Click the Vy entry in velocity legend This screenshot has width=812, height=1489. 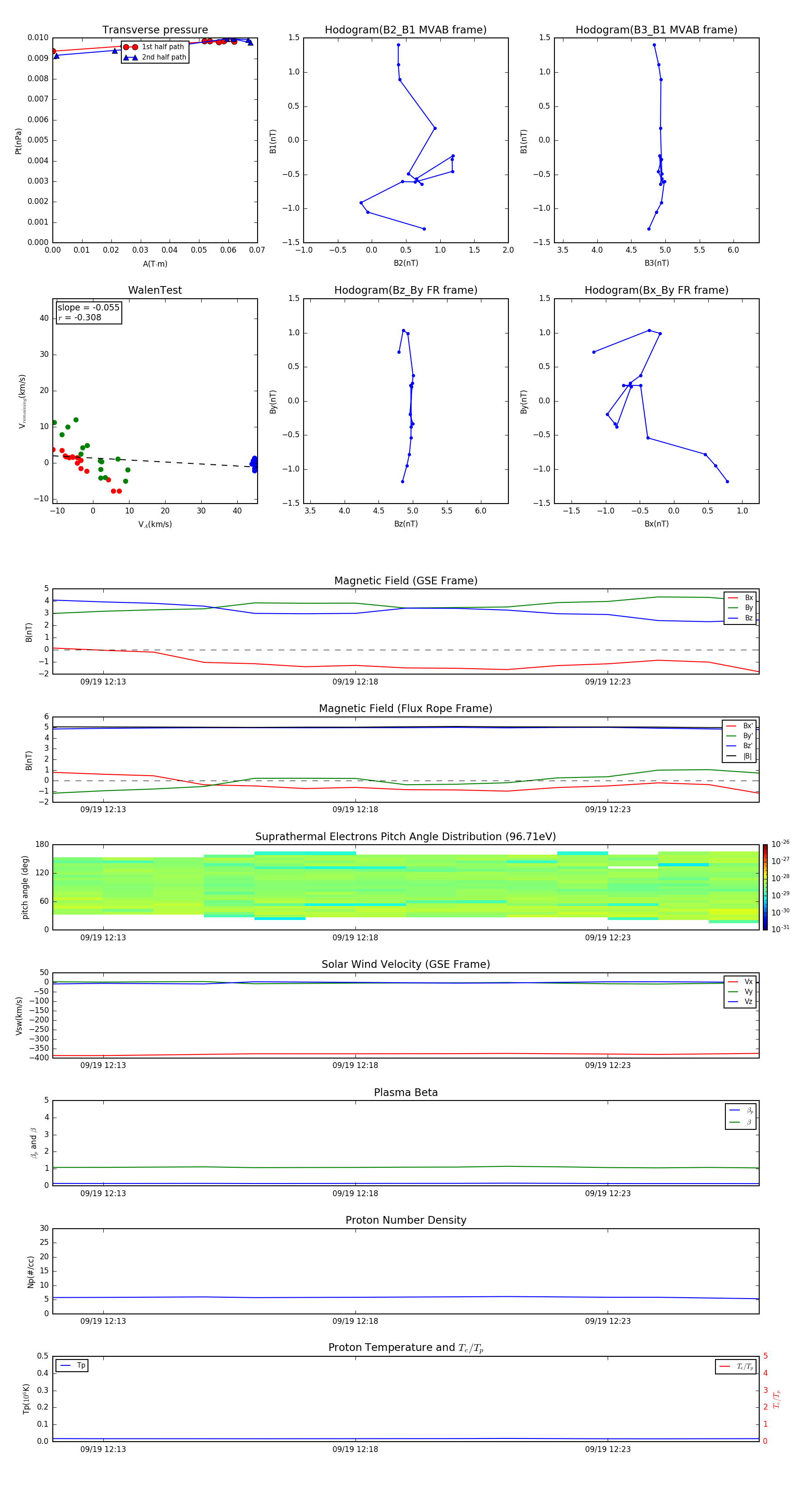pos(740,991)
